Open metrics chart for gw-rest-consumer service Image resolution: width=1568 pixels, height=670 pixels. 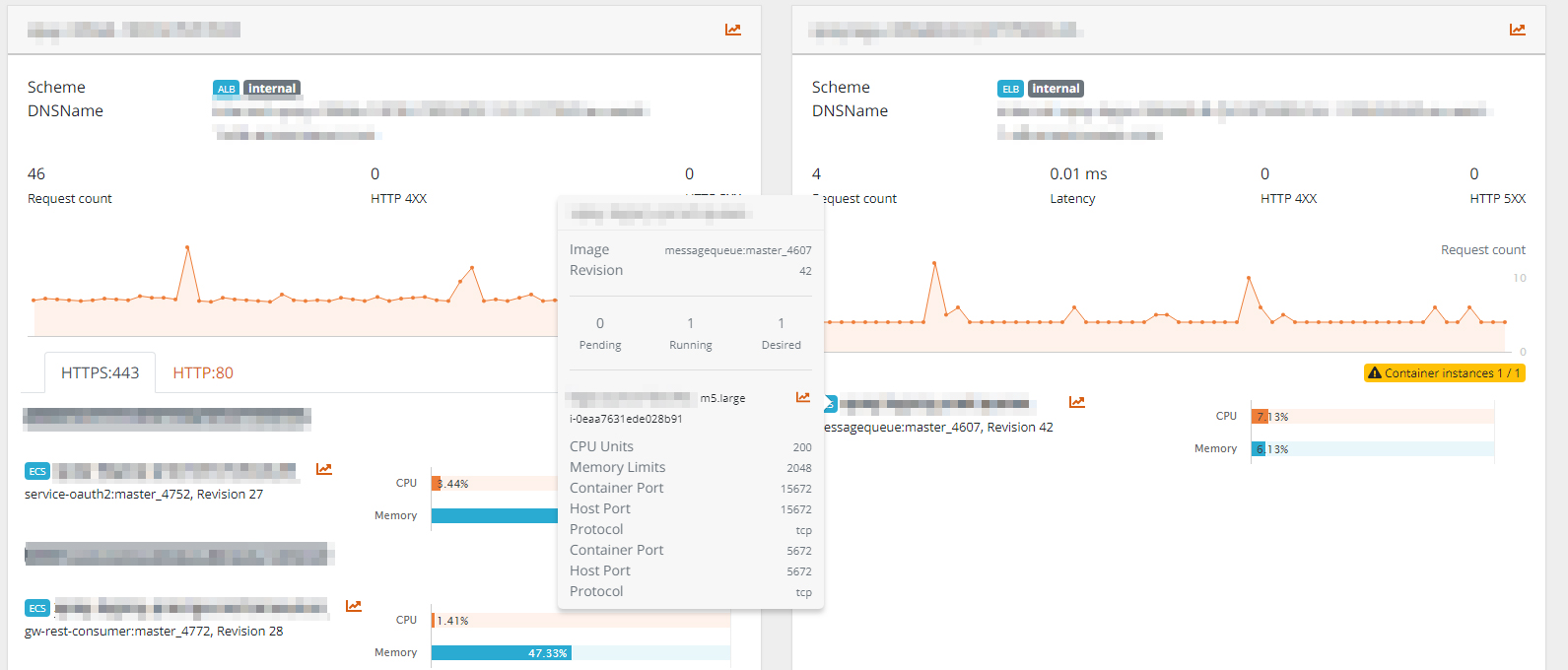click(x=354, y=606)
